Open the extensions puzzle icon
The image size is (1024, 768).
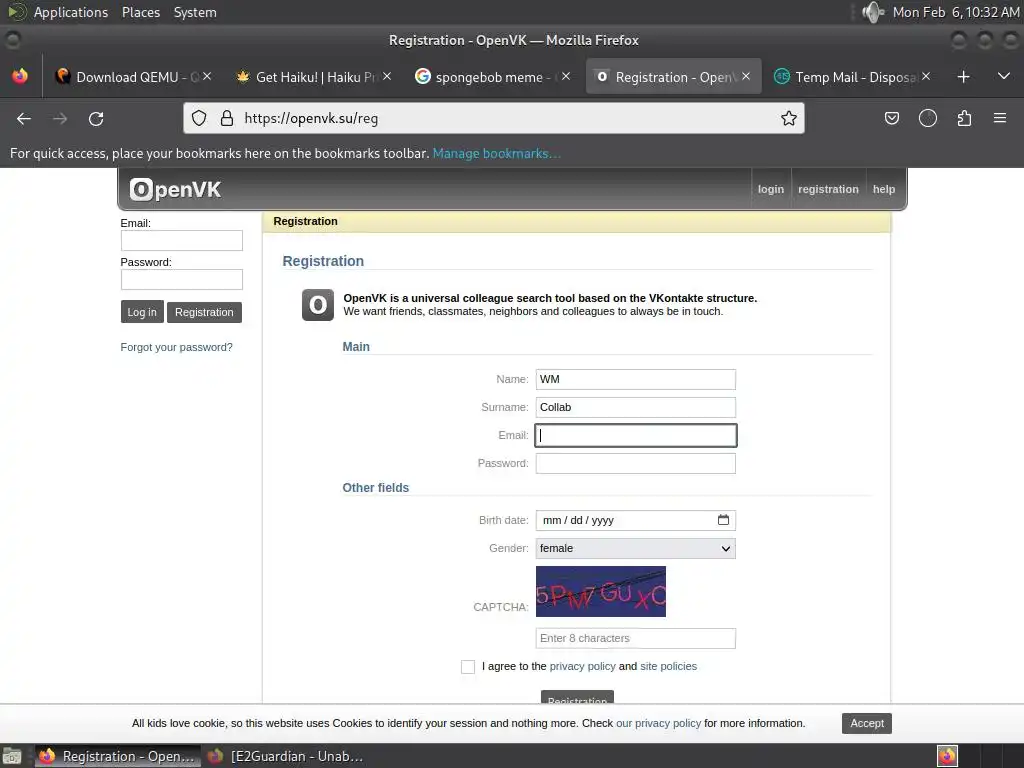coord(964,118)
